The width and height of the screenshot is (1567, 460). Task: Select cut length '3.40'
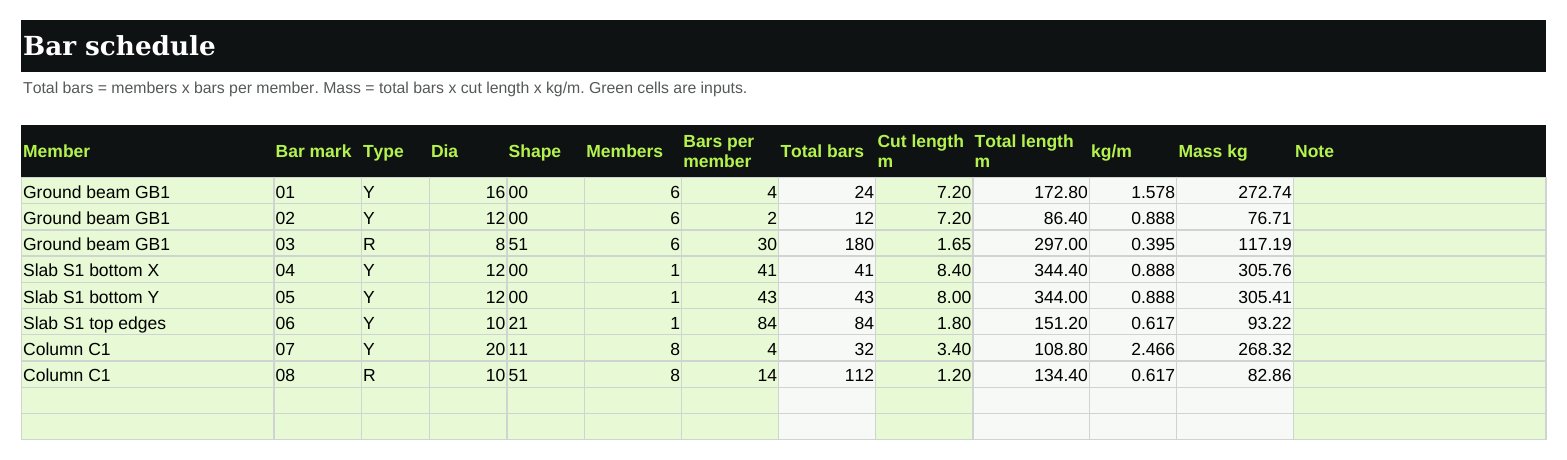click(x=924, y=348)
